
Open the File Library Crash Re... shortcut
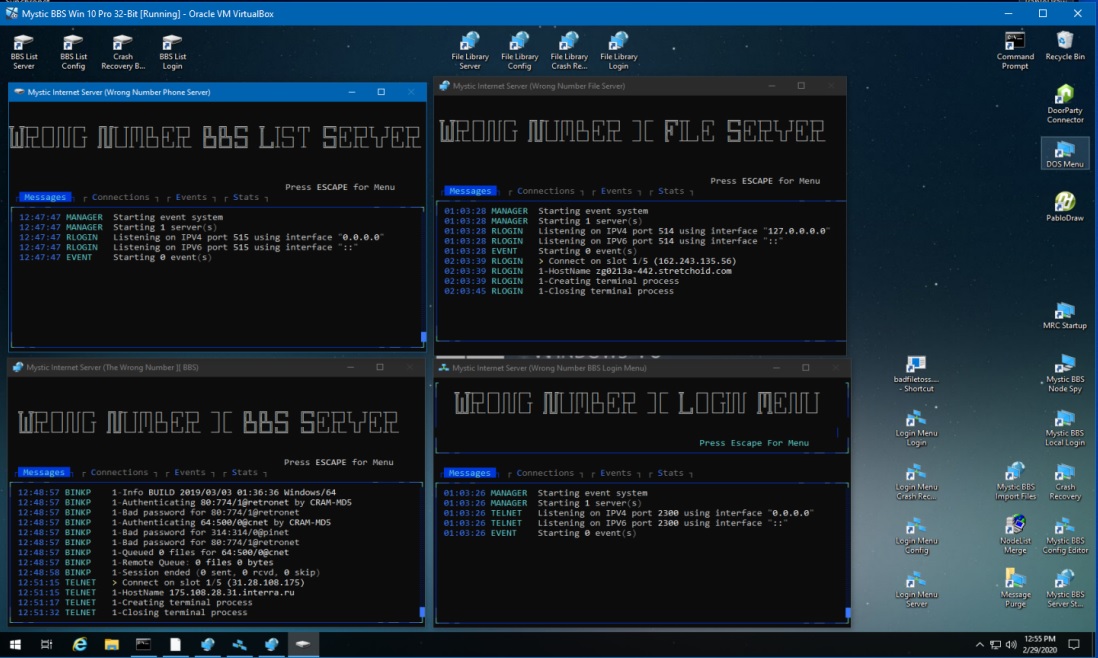coord(569,51)
